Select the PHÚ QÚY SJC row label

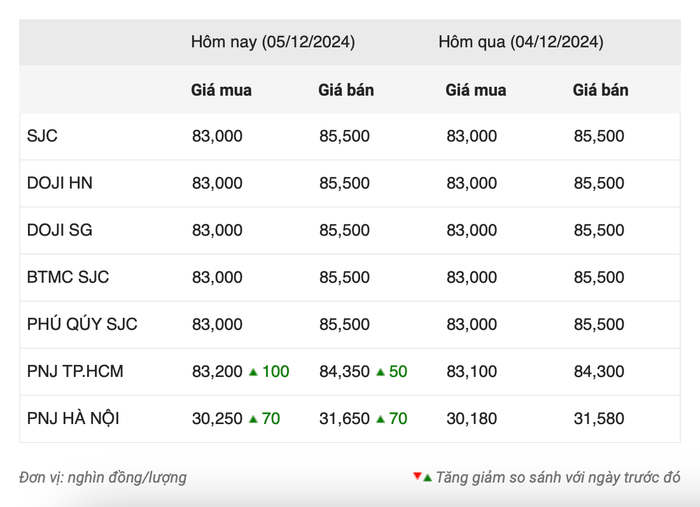coord(82,324)
